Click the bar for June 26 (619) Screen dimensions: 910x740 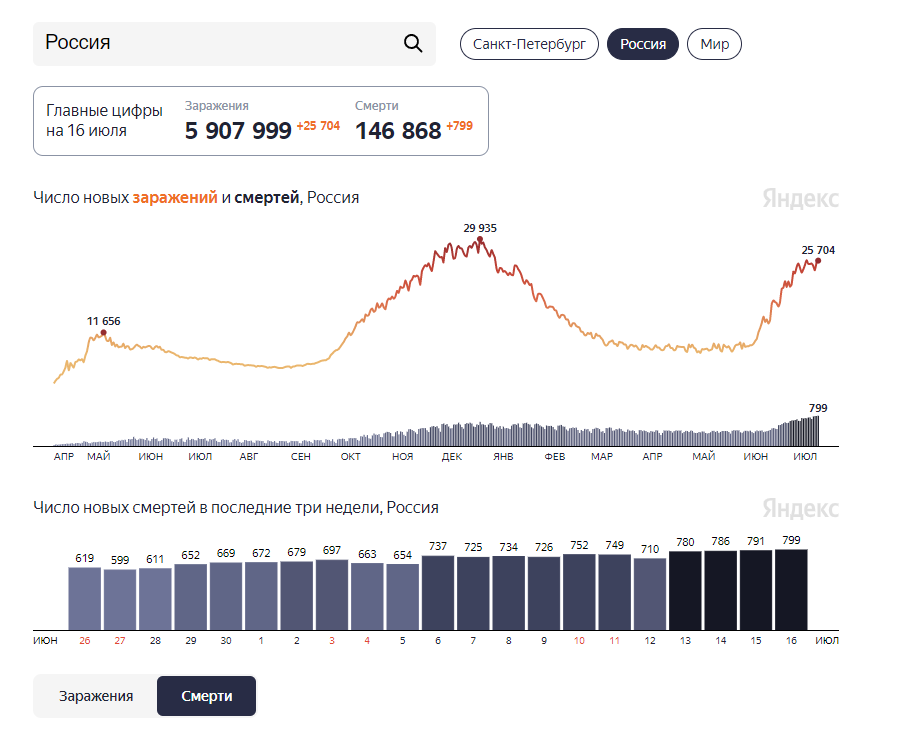click(x=85, y=599)
